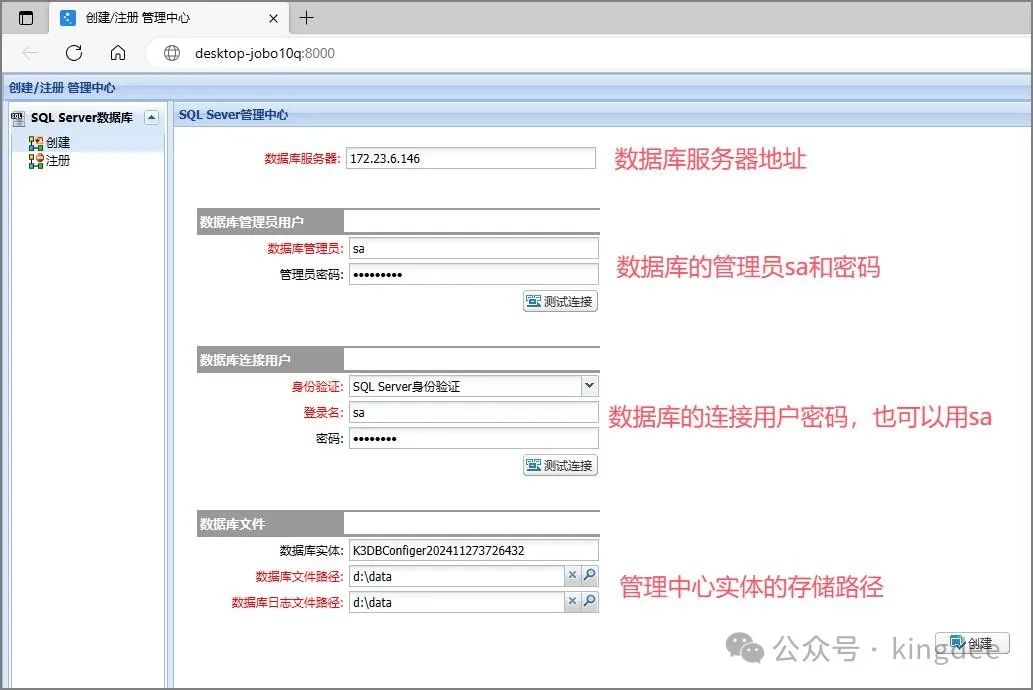This screenshot has height=690, width=1033.
Task: Click the address bar URL desktop-jobo10q:8000
Action: (x=265, y=53)
